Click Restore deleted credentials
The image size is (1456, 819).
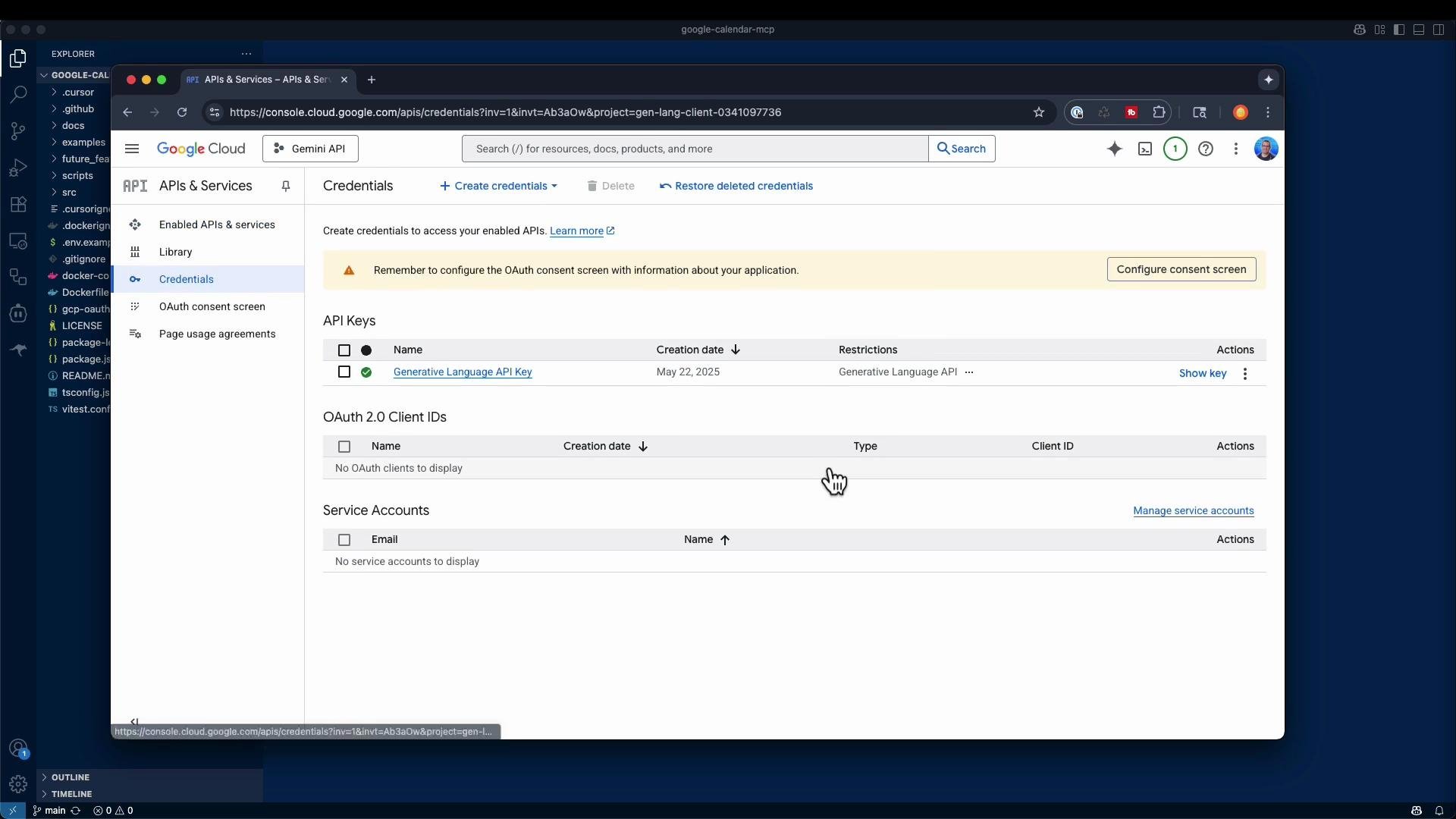[736, 186]
